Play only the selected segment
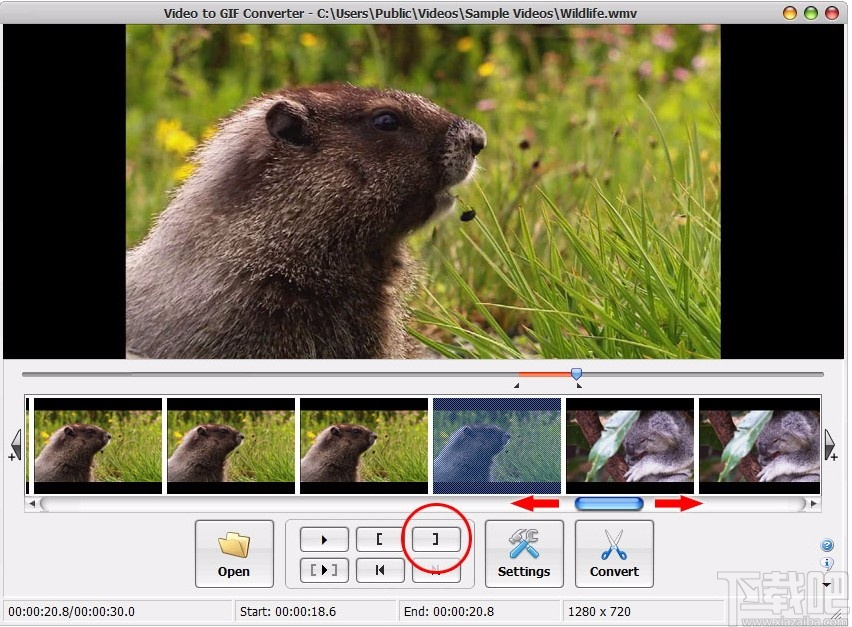 pos(323,569)
